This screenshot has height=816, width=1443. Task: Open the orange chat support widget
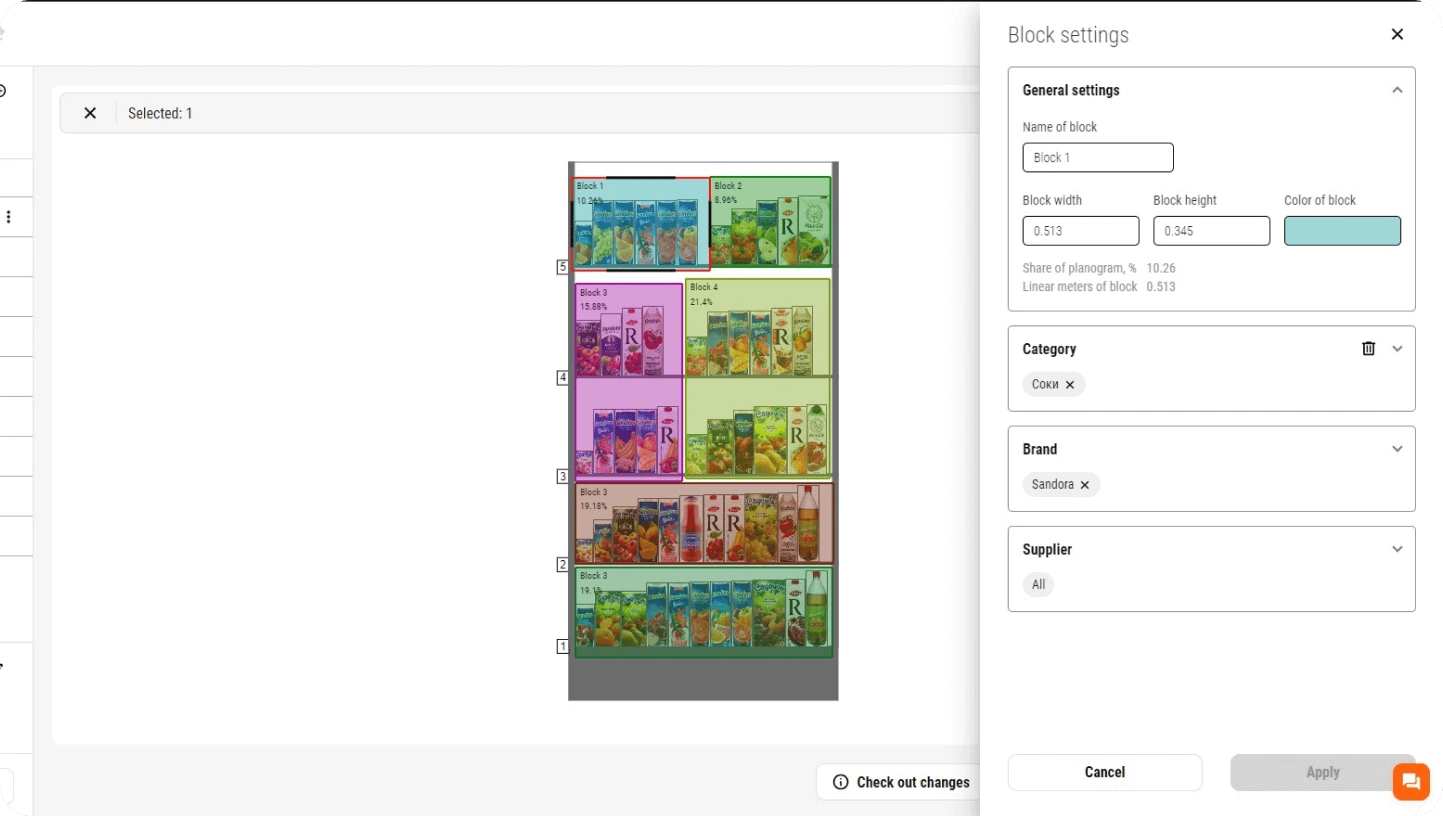pyautogui.click(x=1411, y=781)
